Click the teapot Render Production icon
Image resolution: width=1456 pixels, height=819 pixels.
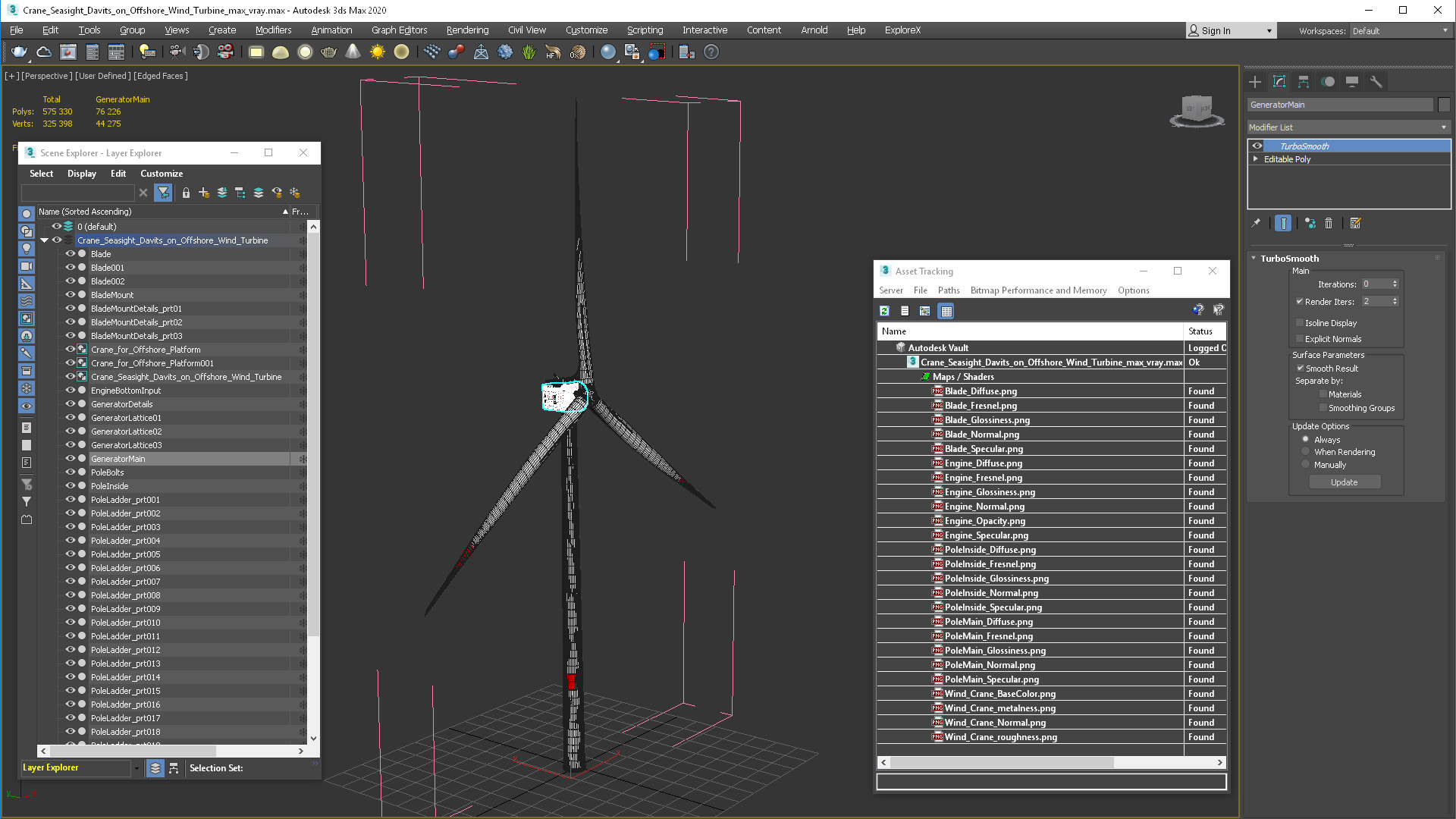20,52
